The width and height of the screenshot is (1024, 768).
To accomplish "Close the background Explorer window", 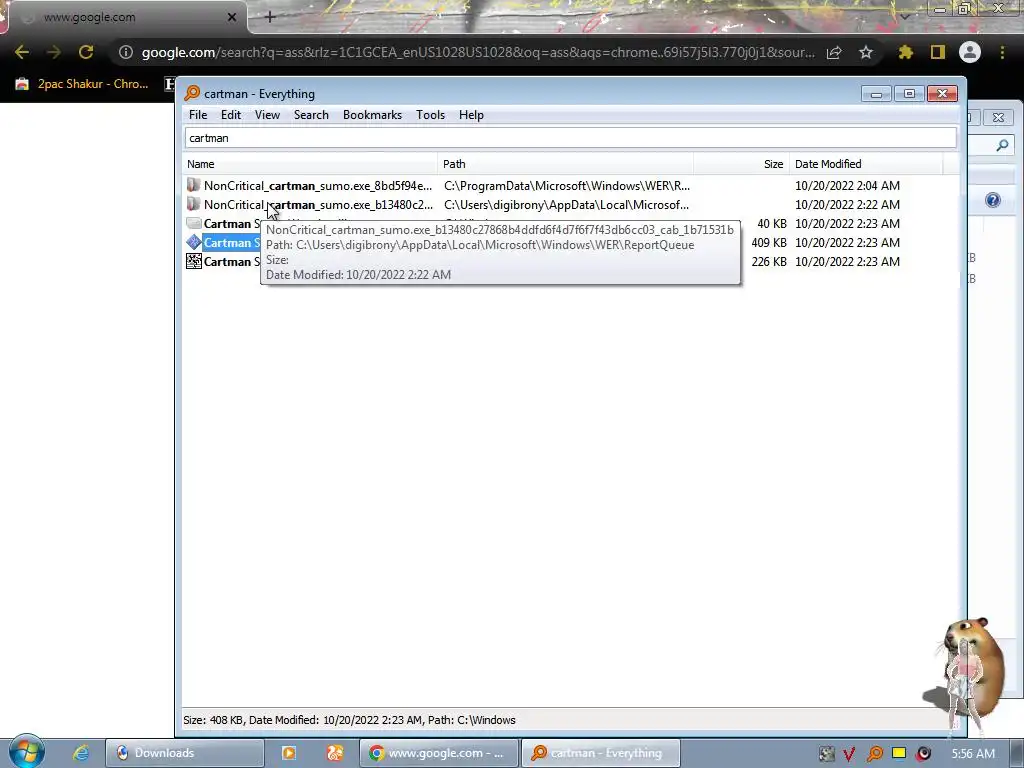I will (998, 118).
